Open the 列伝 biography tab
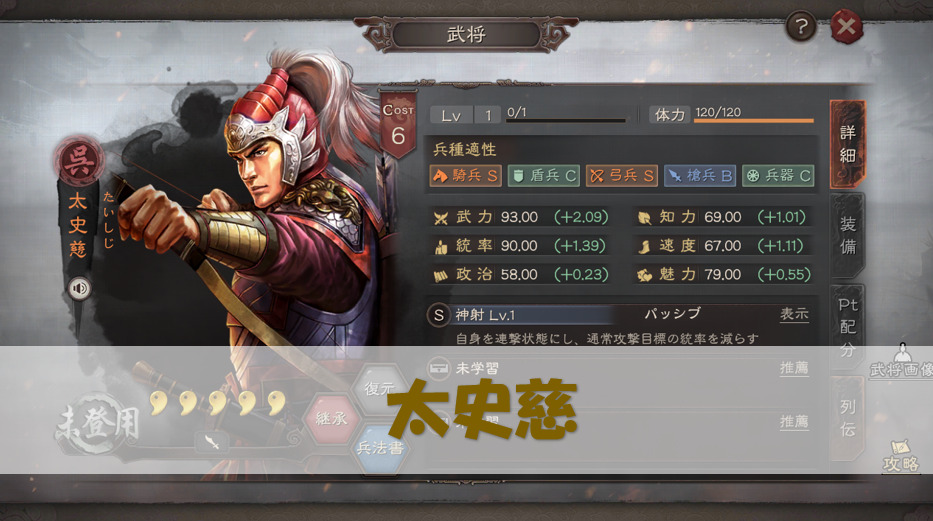 [x=847, y=418]
